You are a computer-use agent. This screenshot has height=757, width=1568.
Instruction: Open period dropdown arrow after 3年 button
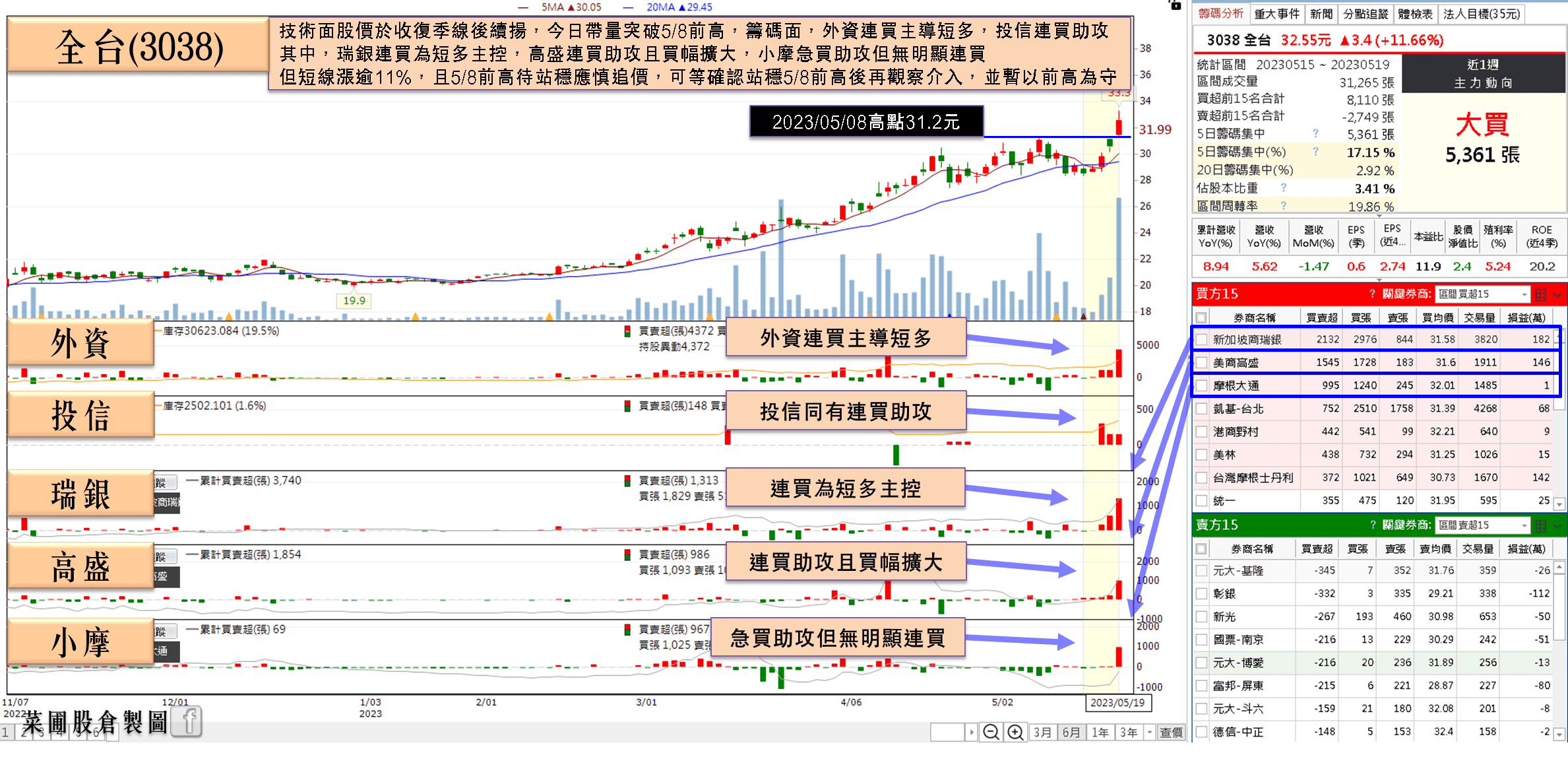click(1150, 732)
